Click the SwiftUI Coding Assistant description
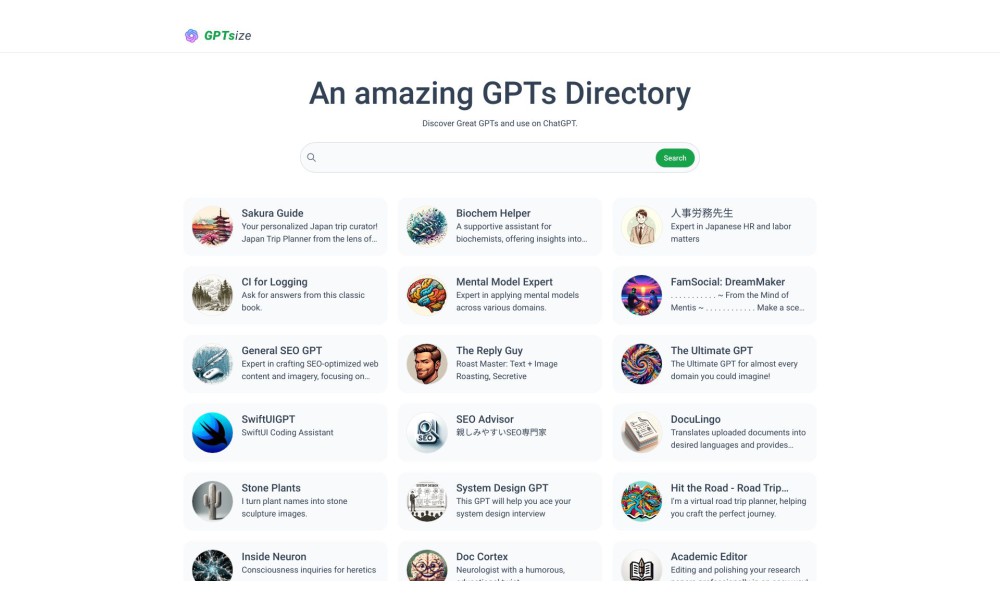This screenshot has width=1000, height=600. [x=288, y=432]
